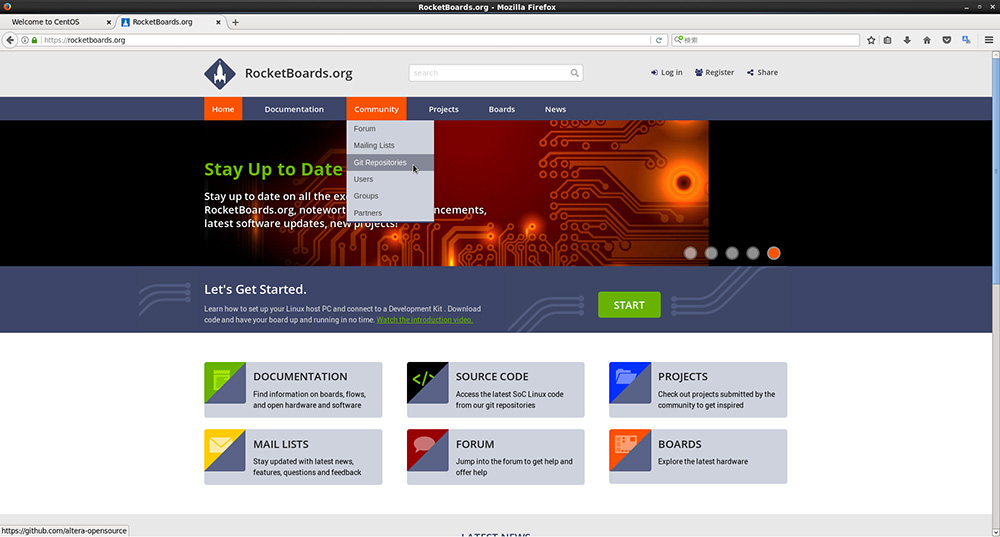Open the Documentation navigation item

[x=294, y=109]
